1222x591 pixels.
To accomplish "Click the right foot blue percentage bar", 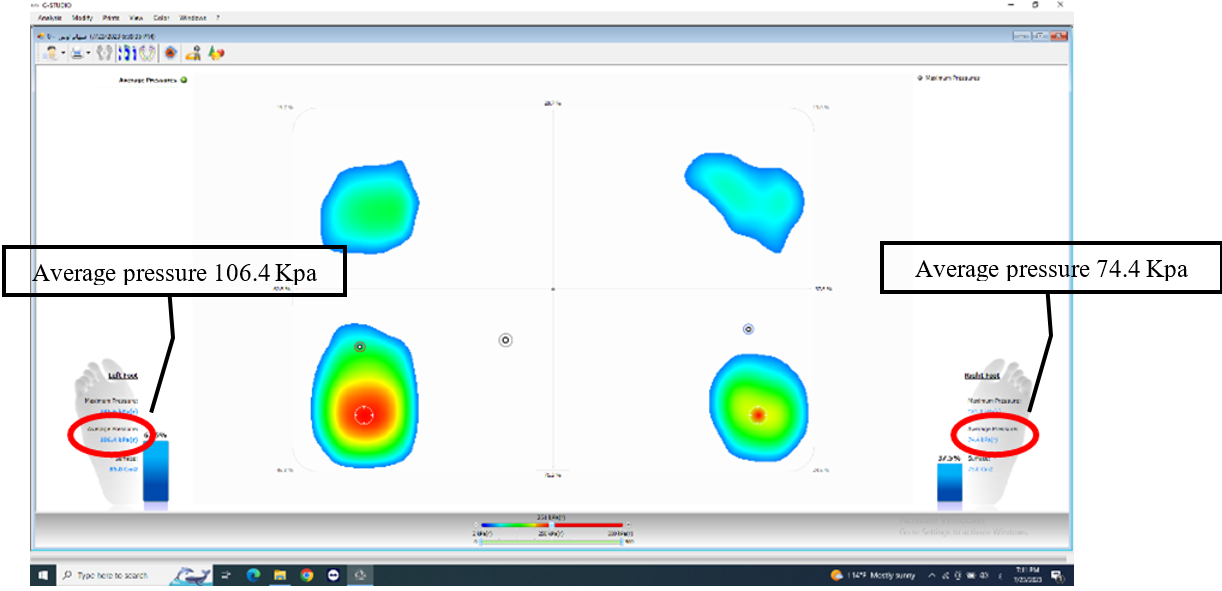I will tap(949, 481).
